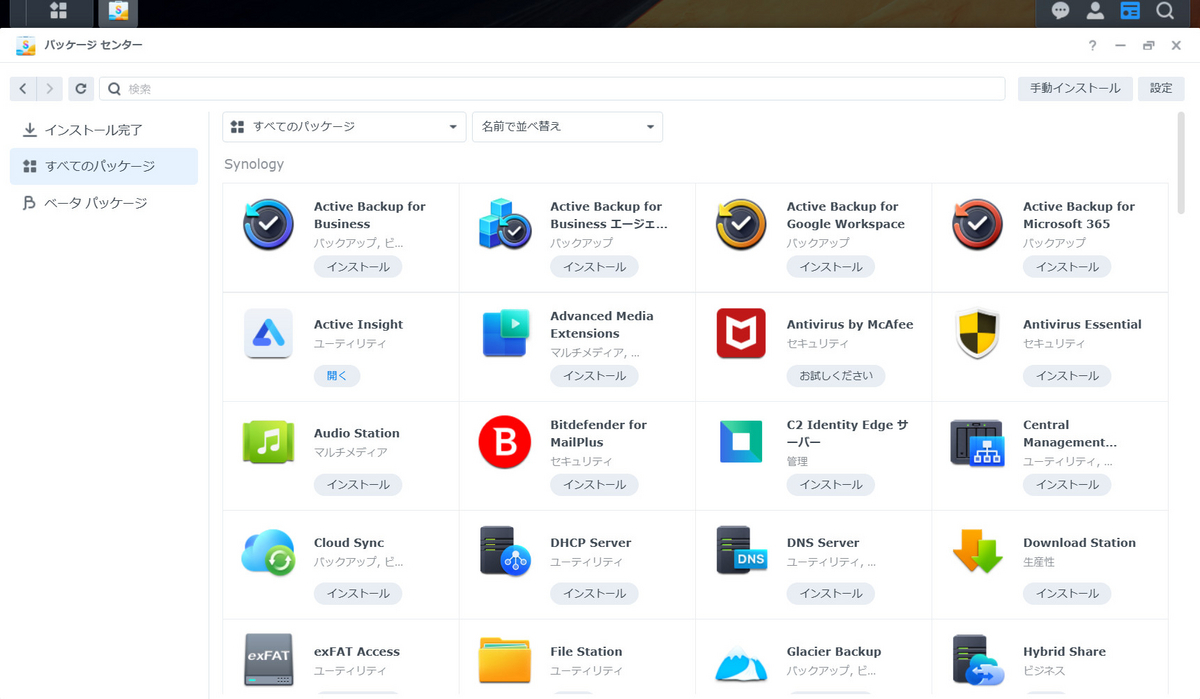1200x699 pixels.
Task: Open the 設定 button
Action: (1161, 89)
